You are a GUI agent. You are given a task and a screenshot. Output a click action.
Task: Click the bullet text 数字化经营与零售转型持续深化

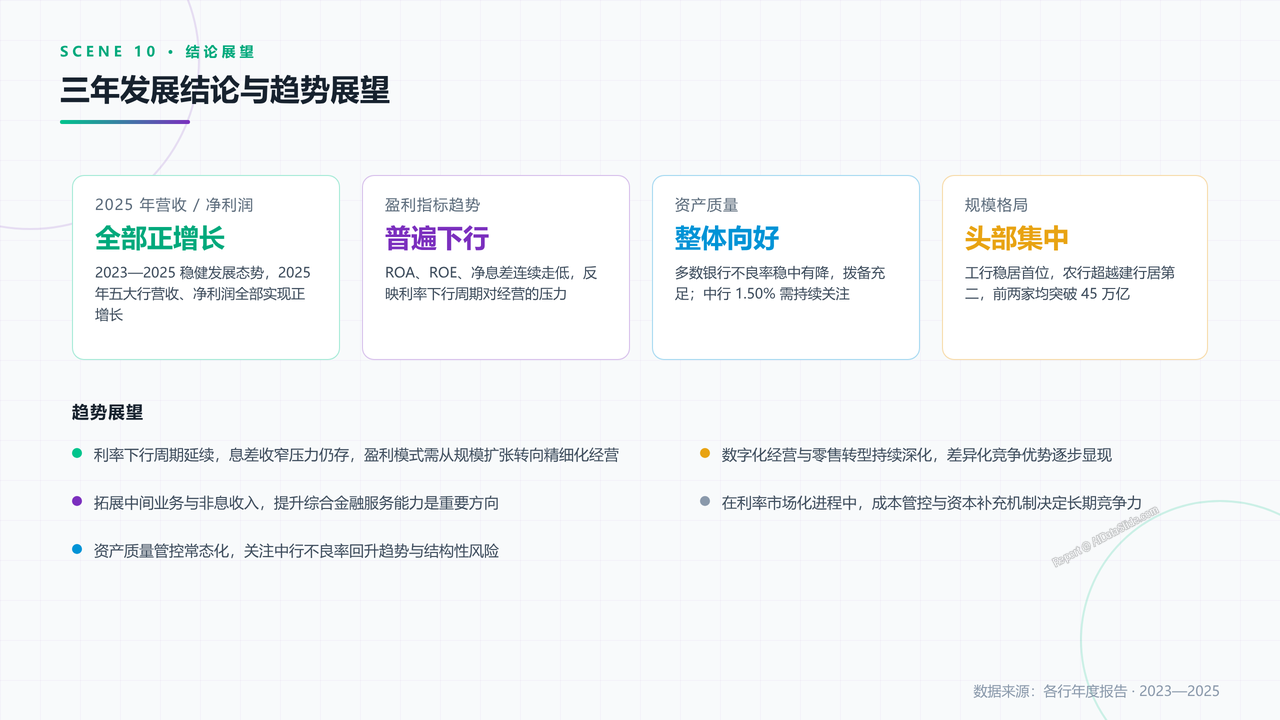pos(917,455)
